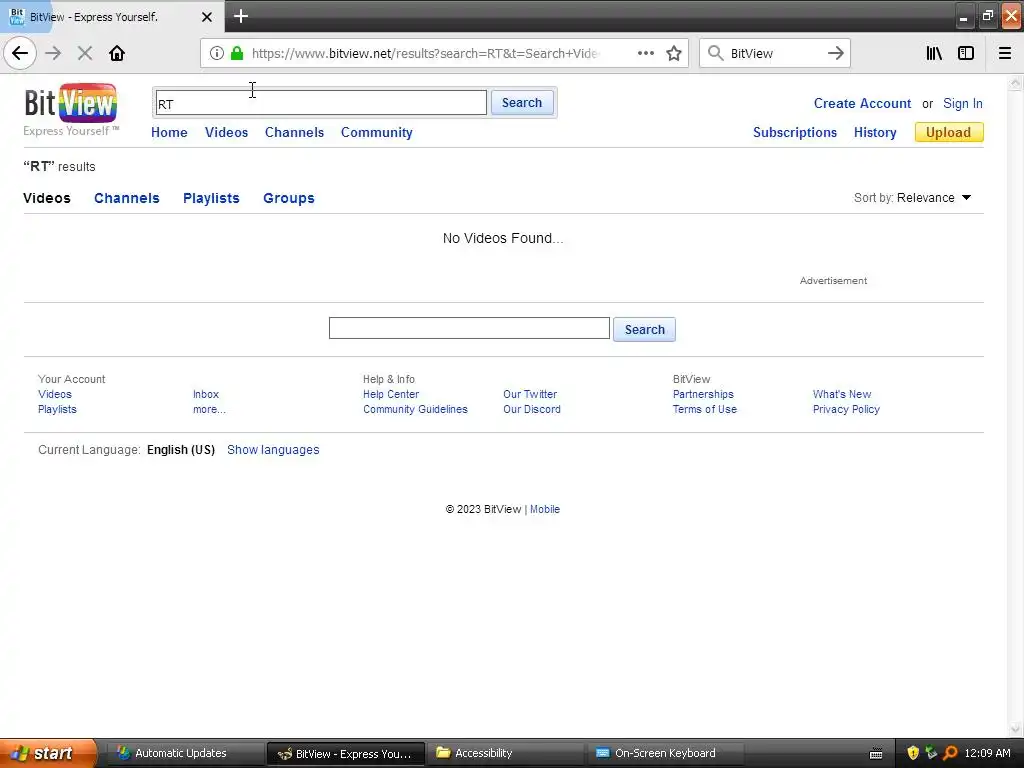Screen dimensions: 1024x768
Task: Click the bottom Search button
Action: 645,330
